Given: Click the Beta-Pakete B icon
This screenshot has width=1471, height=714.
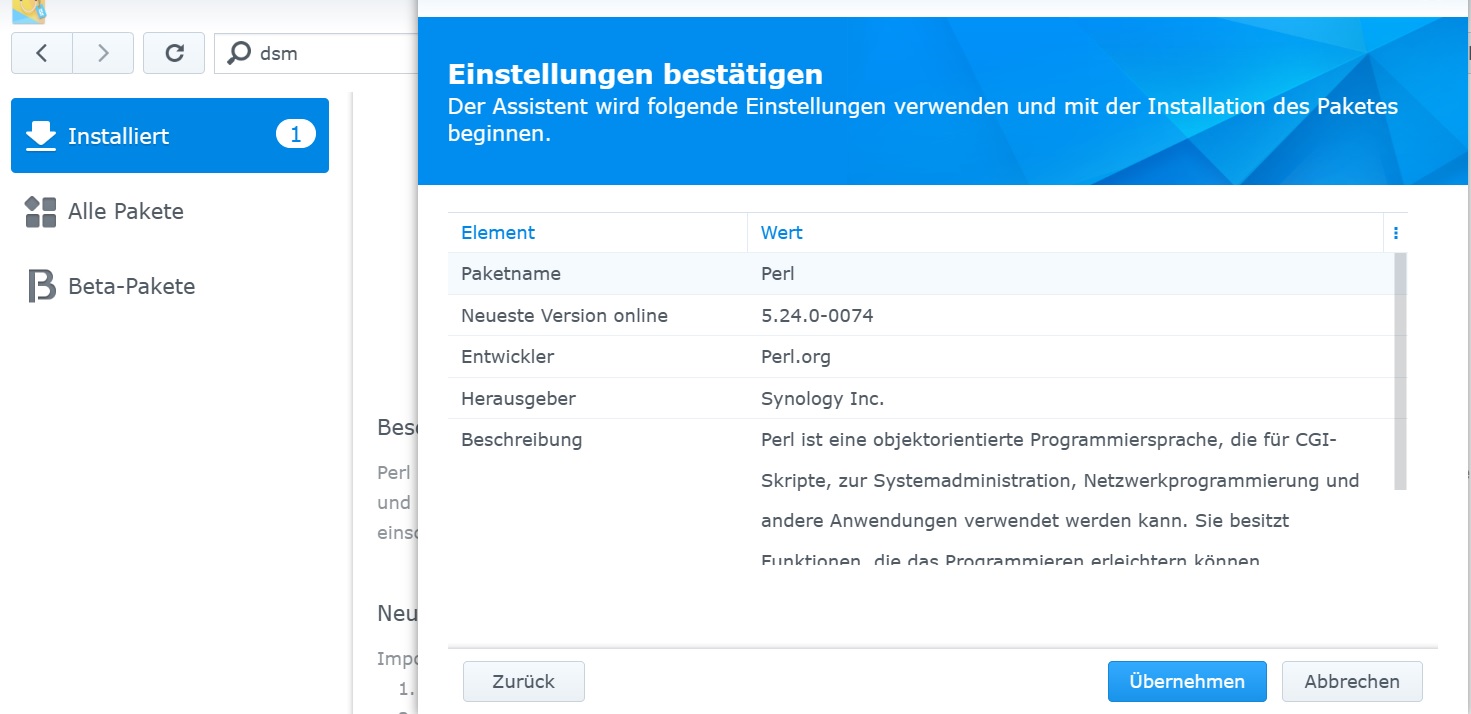Looking at the screenshot, I should [x=41, y=286].
